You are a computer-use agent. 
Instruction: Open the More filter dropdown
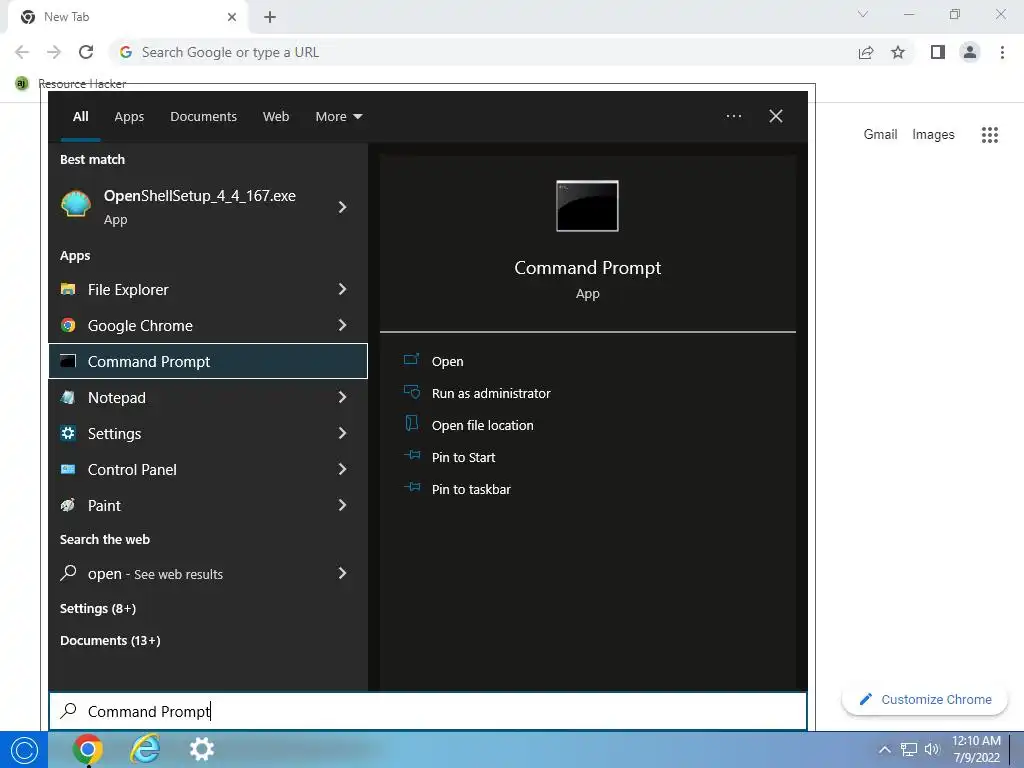(339, 116)
